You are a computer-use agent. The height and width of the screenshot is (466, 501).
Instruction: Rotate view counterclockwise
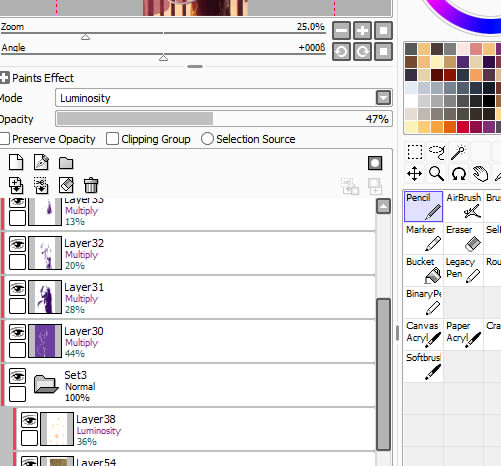(341, 52)
